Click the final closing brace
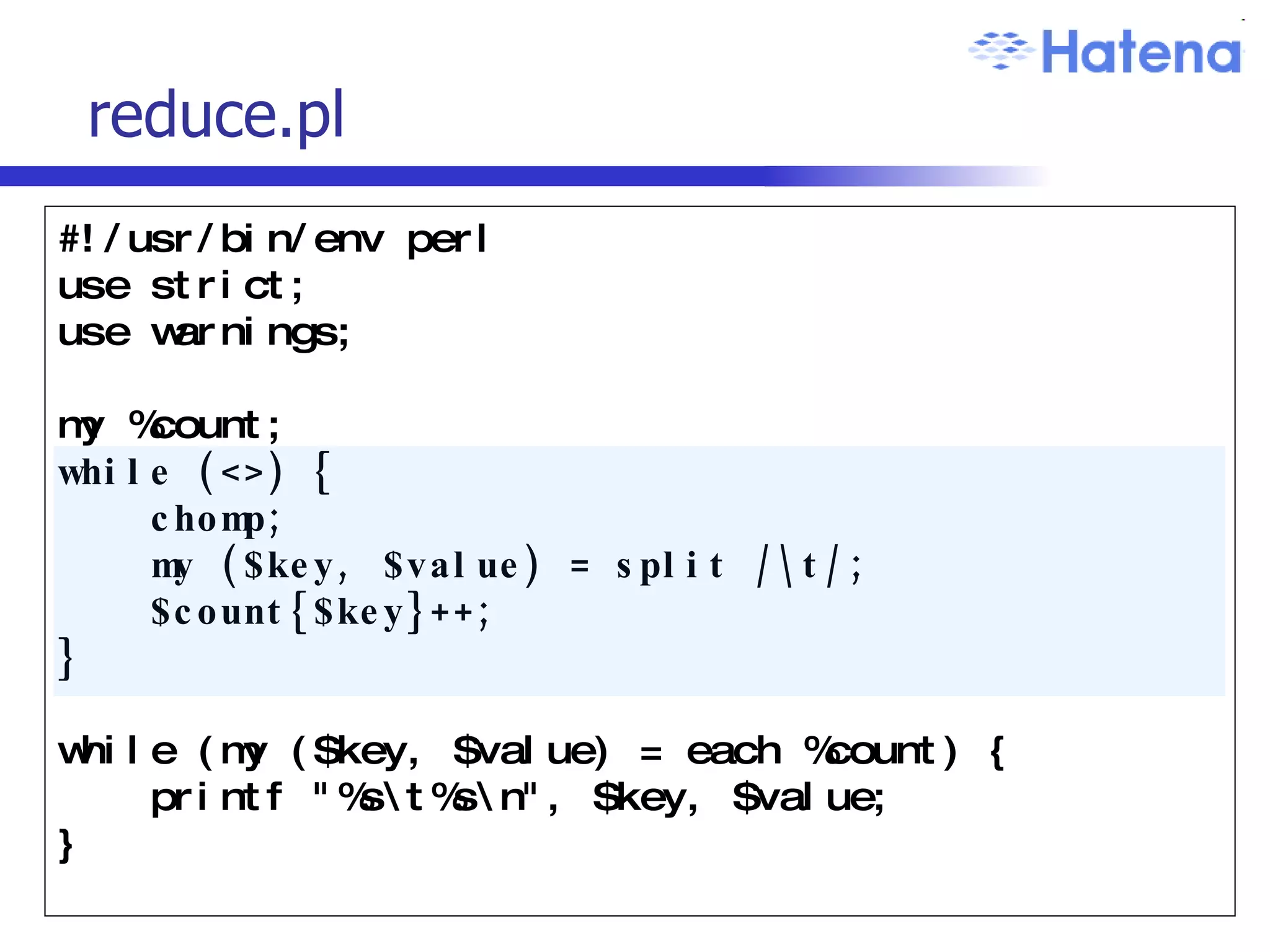 [x=66, y=845]
